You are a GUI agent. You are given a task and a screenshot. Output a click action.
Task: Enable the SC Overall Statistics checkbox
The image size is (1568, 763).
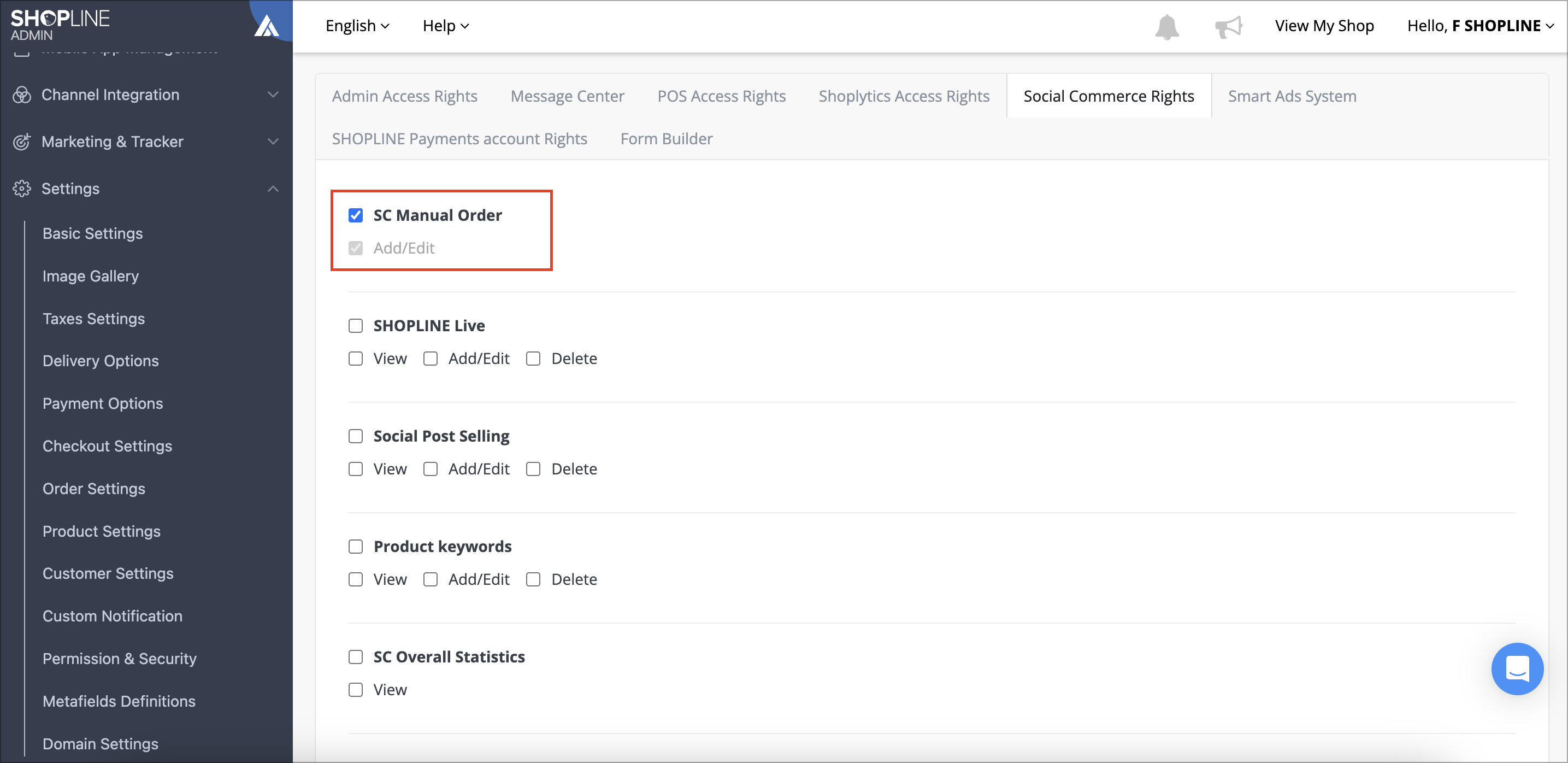point(356,656)
